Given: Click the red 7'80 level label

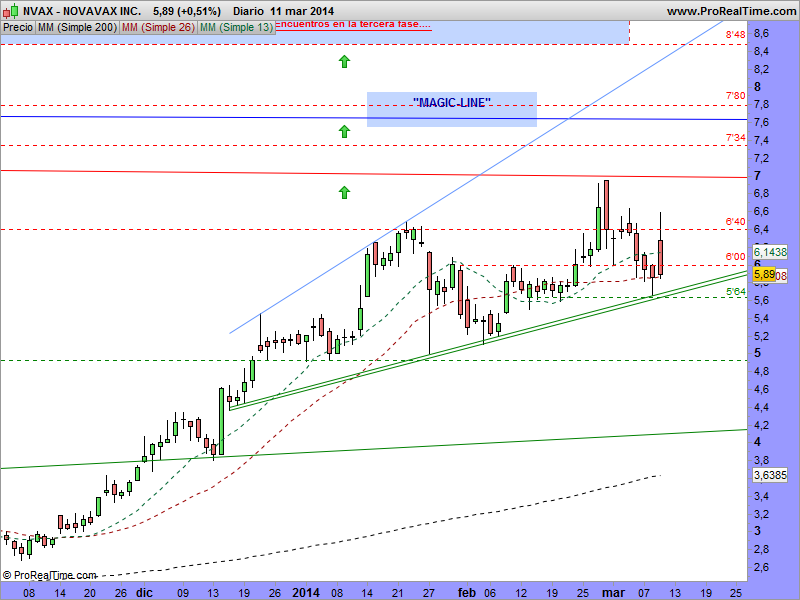Looking at the screenshot, I should click(x=735, y=95).
